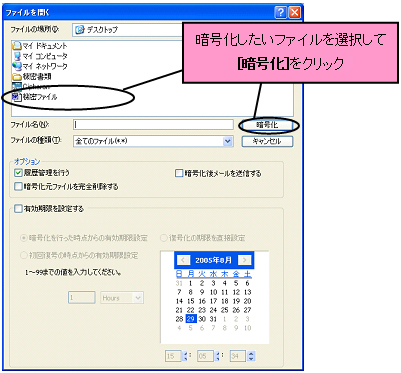Image resolution: width=401 pixels, height=373 pixels.
Task: Select day 10 of August in calendar
Action: [213, 292]
